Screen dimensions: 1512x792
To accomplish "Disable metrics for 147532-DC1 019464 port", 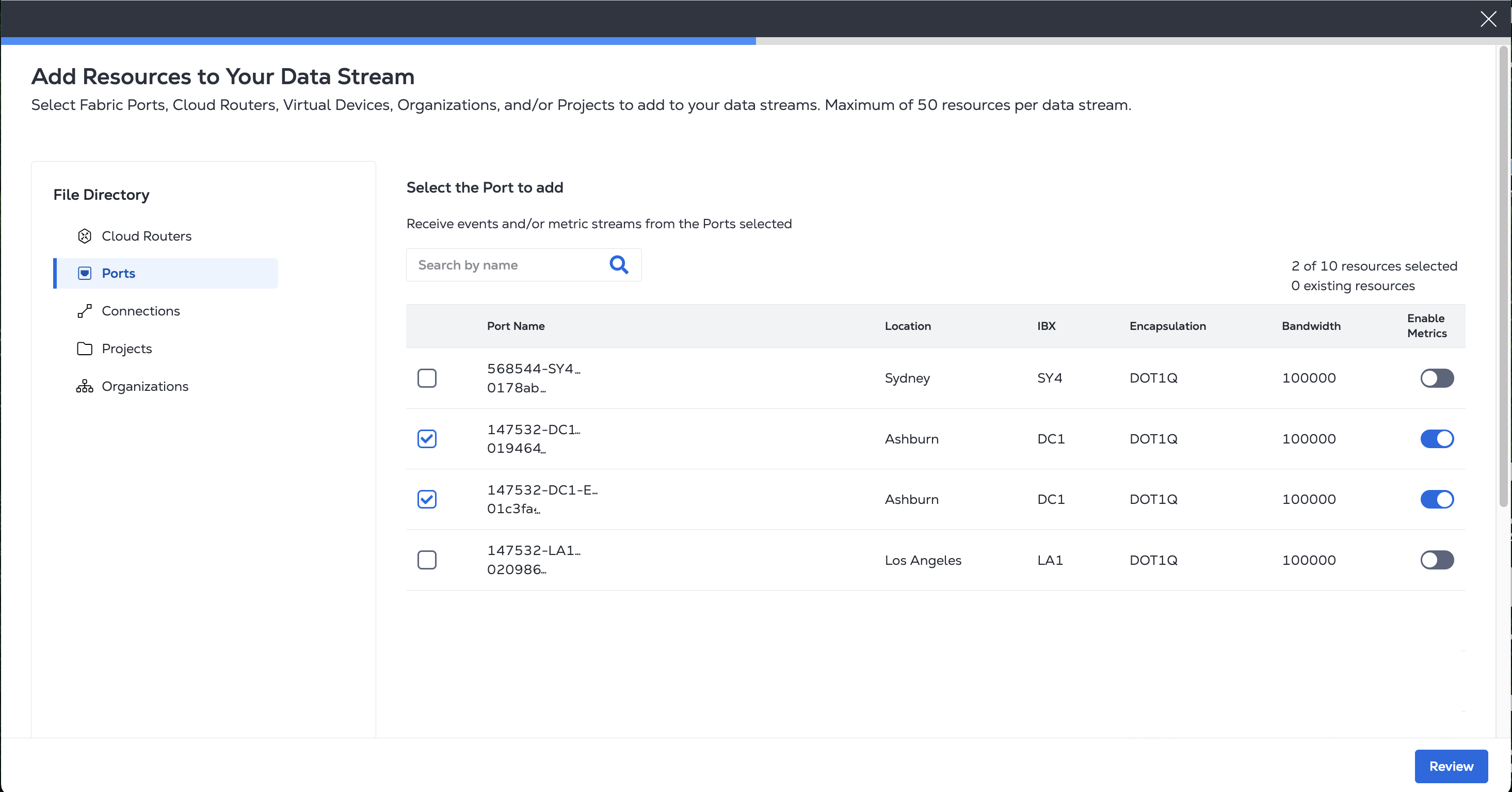I will pos(1437,438).
